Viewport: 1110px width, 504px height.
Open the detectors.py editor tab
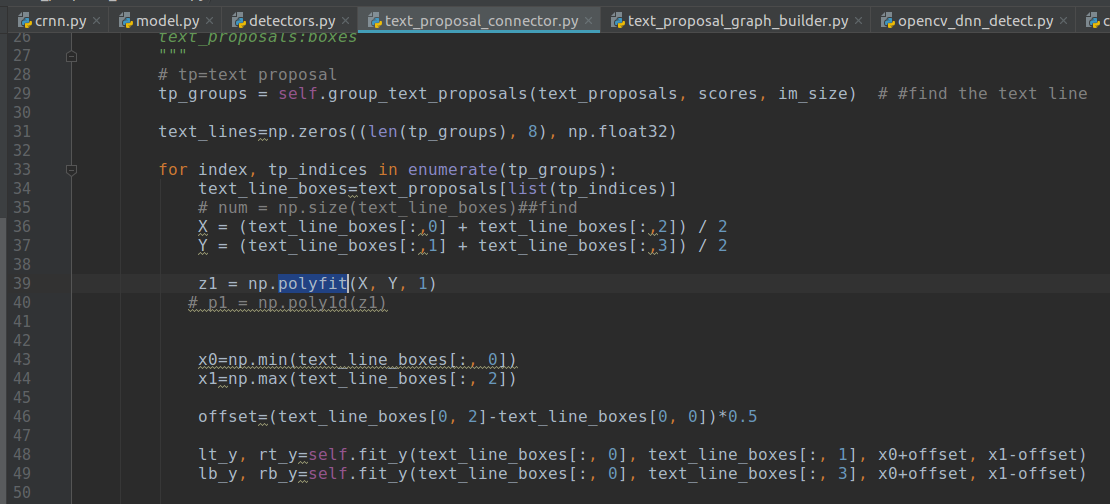292,21
